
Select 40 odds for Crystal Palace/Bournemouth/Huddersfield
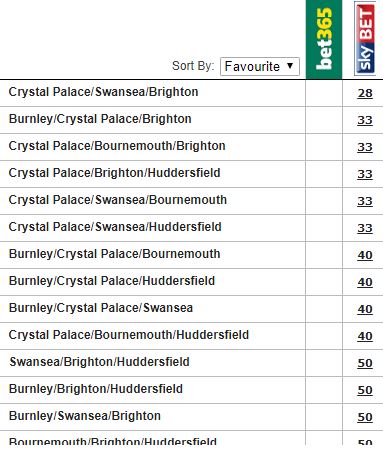(x=365, y=336)
